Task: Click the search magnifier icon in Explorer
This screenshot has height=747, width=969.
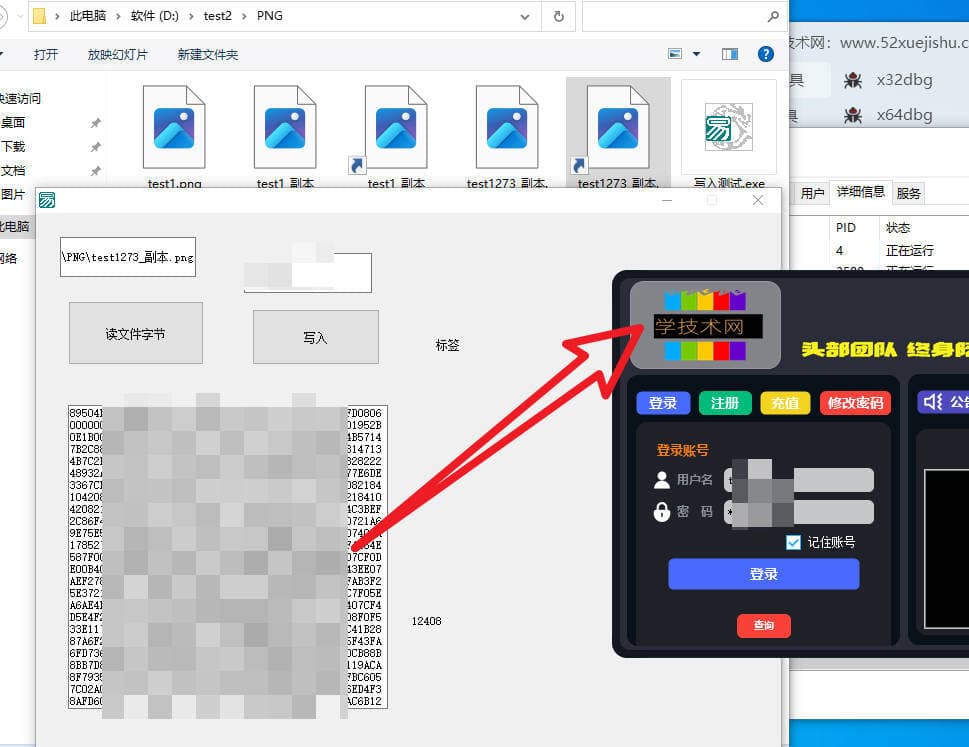Action: [772, 17]
